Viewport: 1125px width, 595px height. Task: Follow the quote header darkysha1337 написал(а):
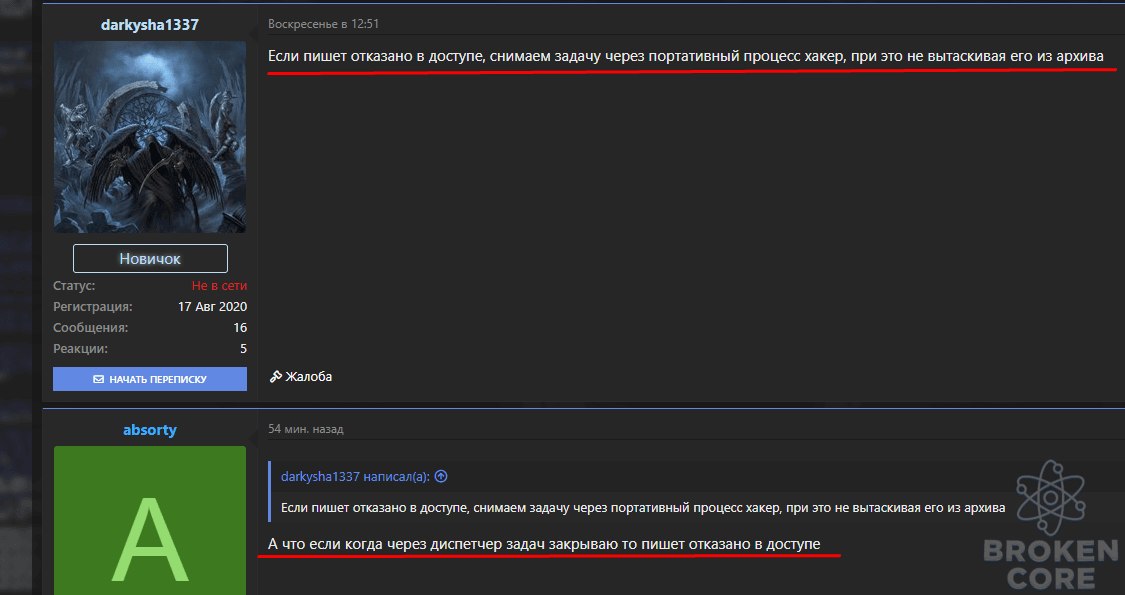click(x=355, y=477)
